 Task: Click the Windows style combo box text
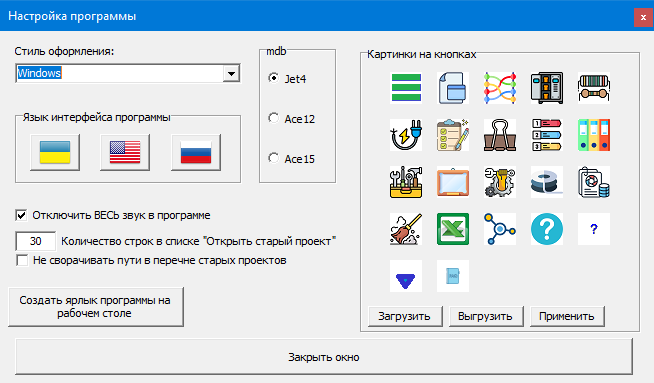39,73
